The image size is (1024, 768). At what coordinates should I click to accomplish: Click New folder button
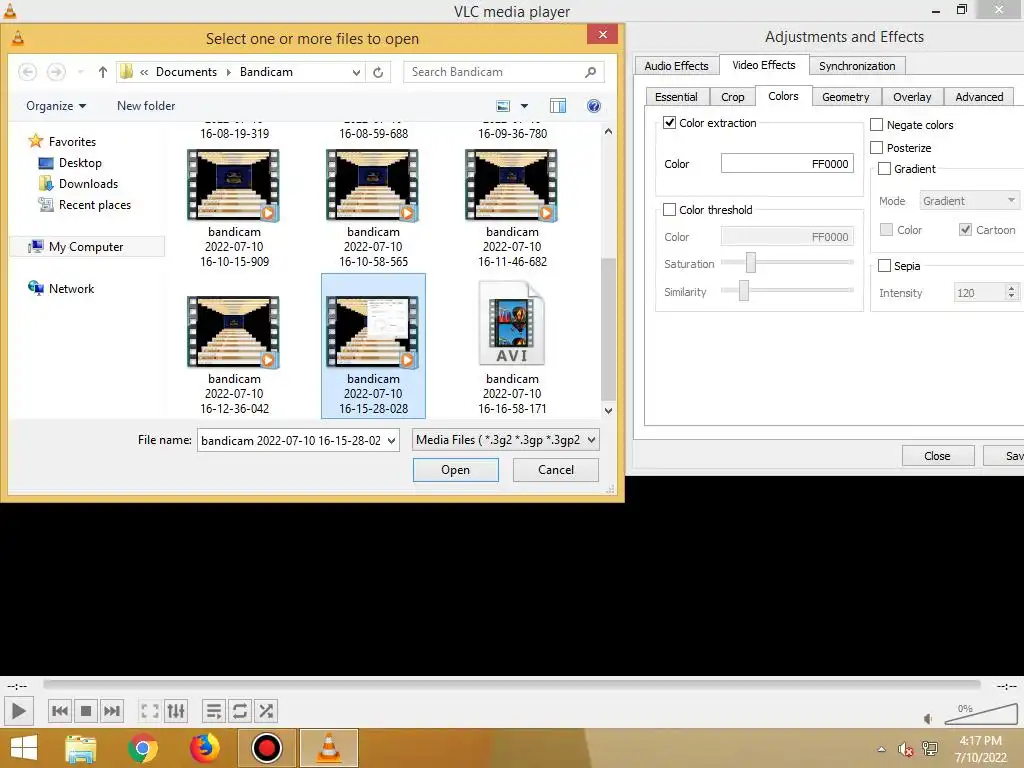(x=146, y=106)
